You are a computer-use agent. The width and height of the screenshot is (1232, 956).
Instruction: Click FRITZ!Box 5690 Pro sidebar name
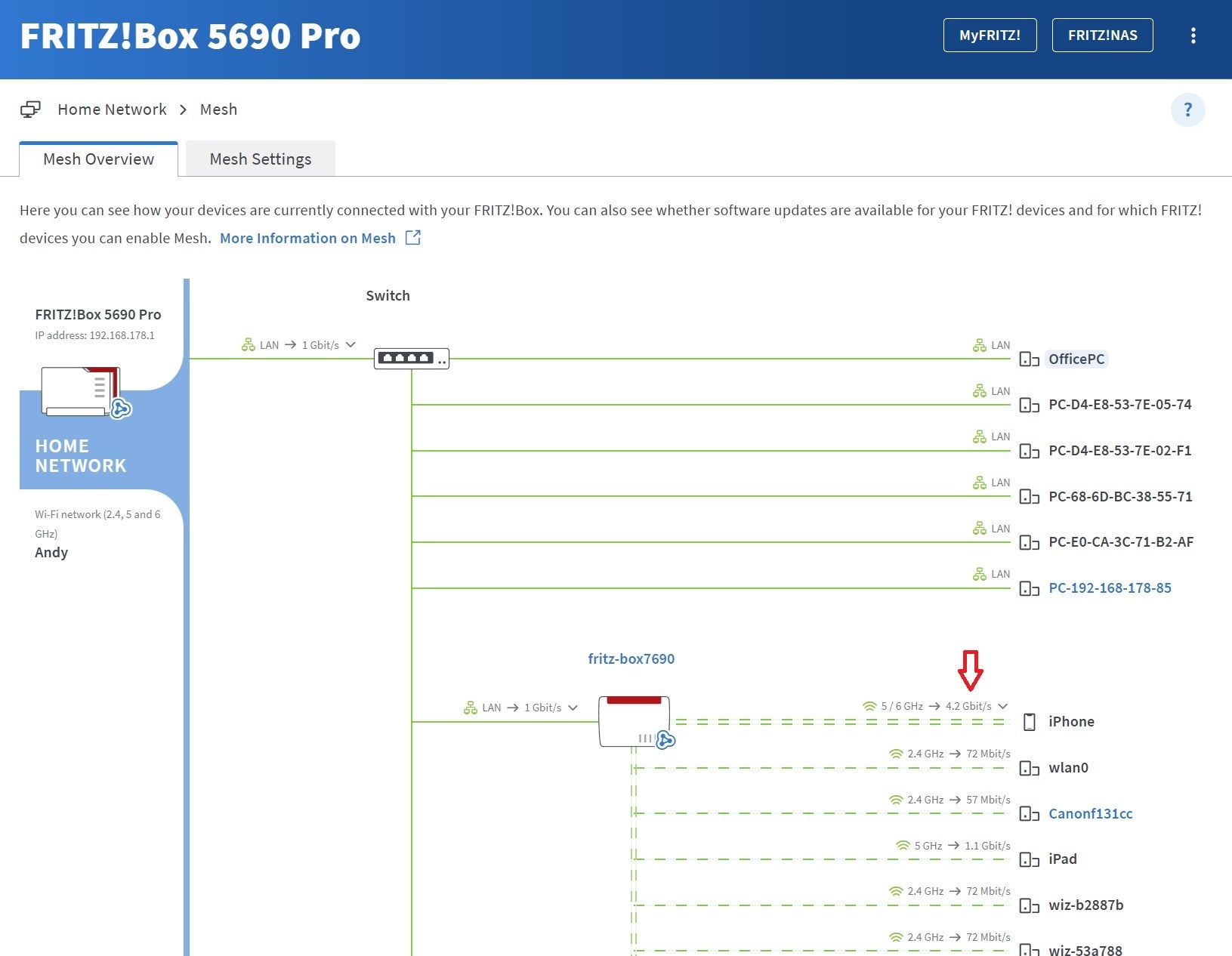[x=98, y=314]
